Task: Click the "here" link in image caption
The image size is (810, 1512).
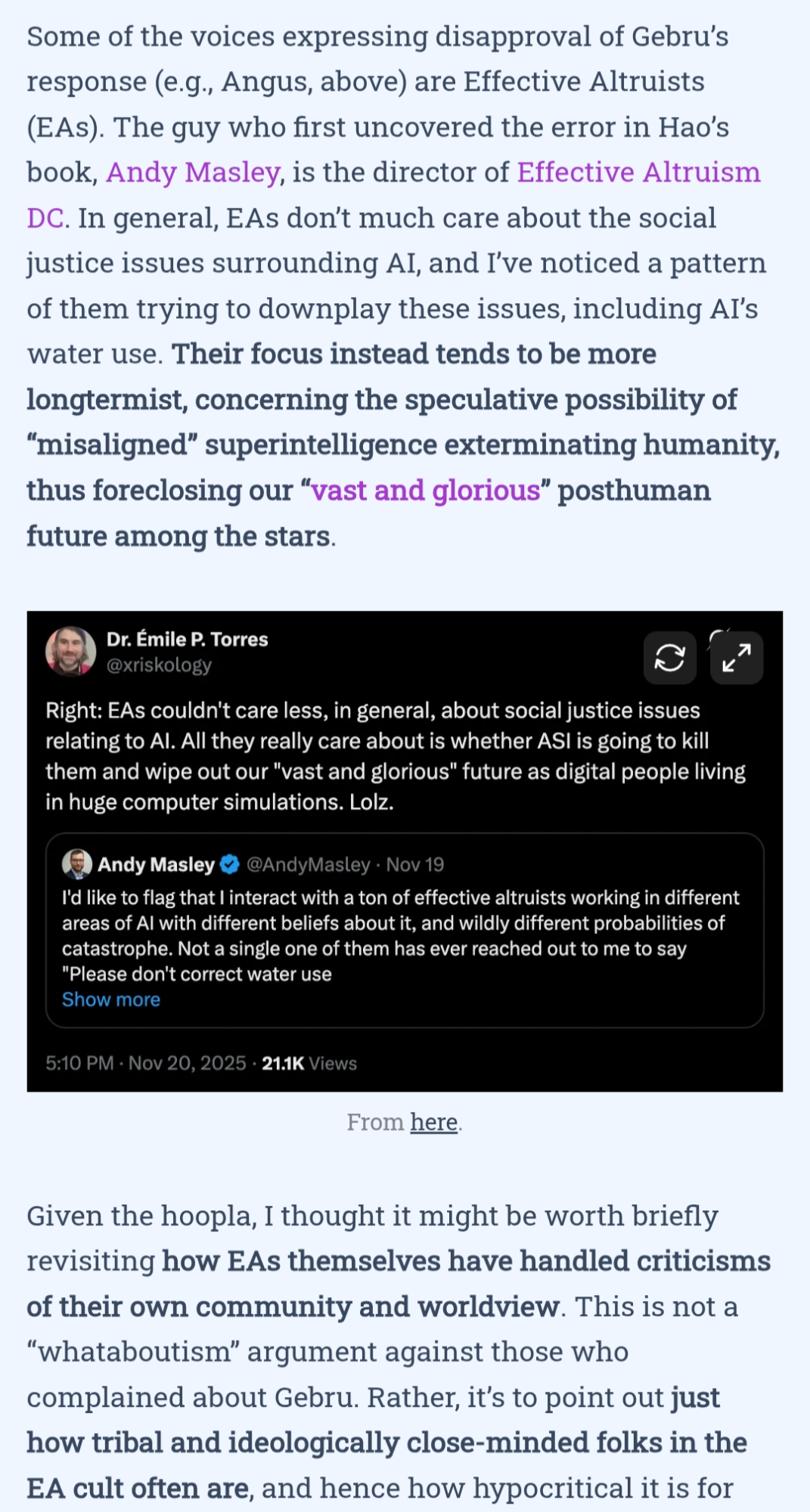Action: pyautogui.click(x=433, y=1122)
